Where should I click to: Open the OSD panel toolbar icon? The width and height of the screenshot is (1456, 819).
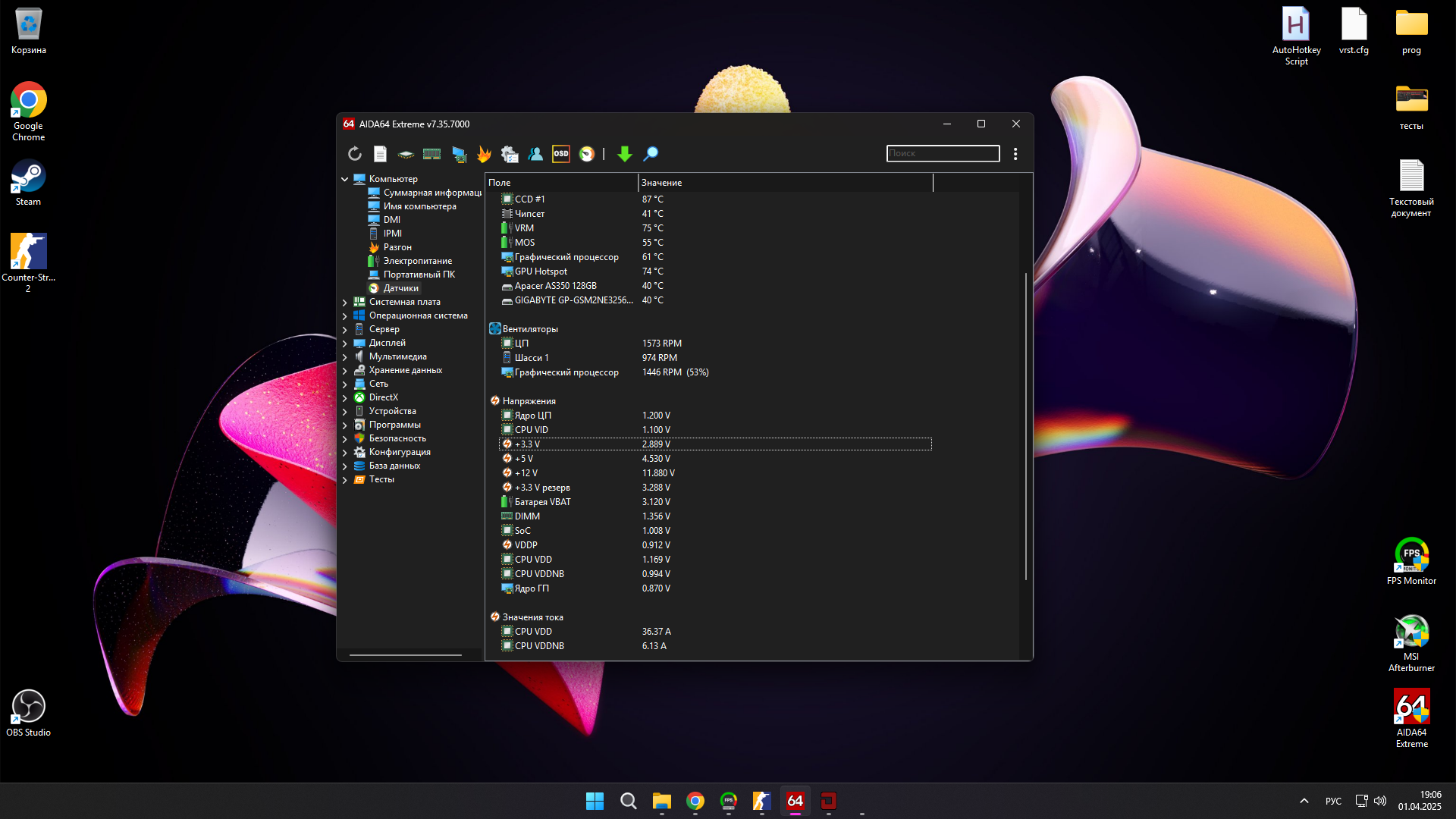pos(561,154)
